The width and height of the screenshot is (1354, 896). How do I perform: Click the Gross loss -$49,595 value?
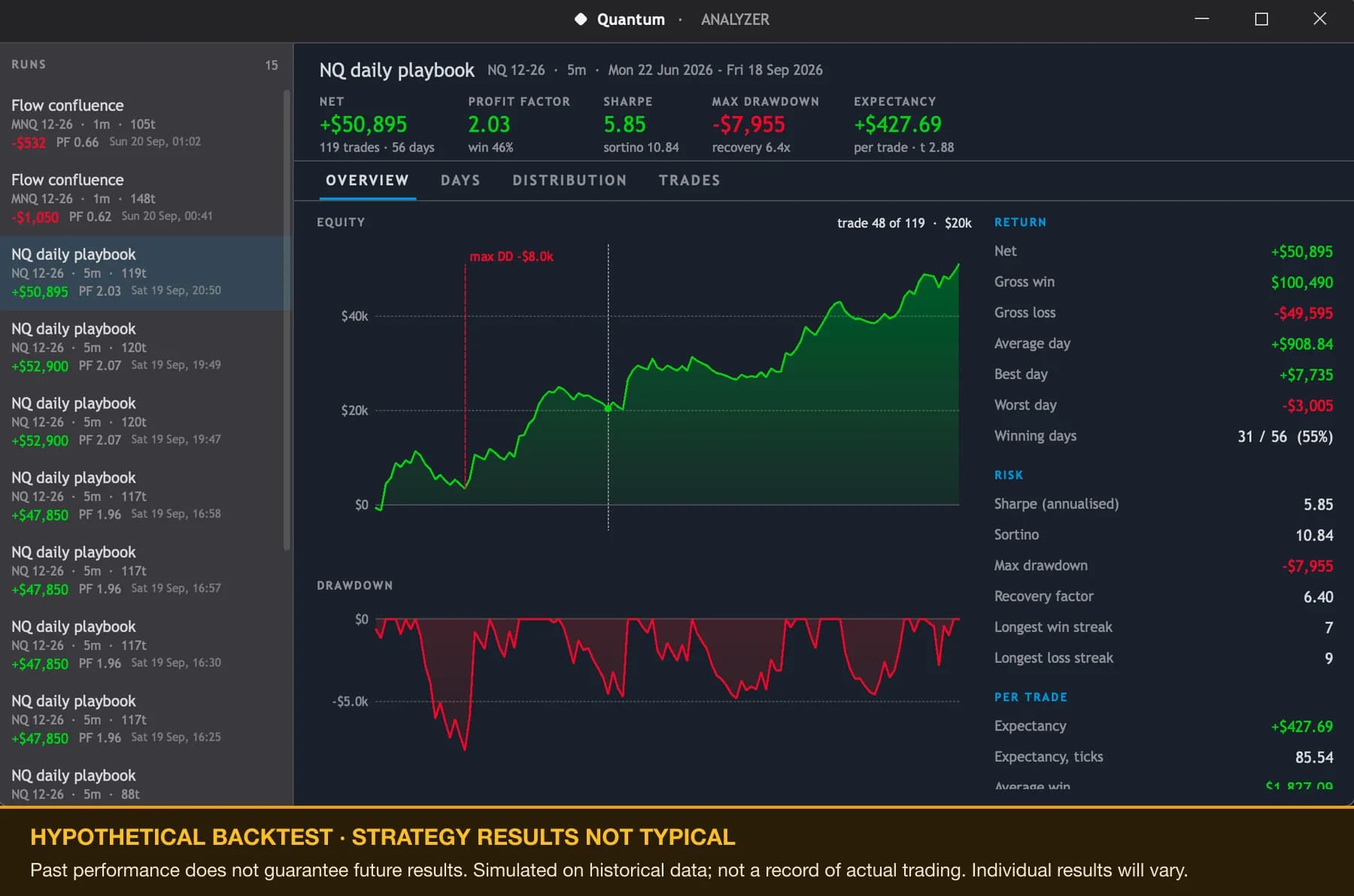coord(1303,313)
